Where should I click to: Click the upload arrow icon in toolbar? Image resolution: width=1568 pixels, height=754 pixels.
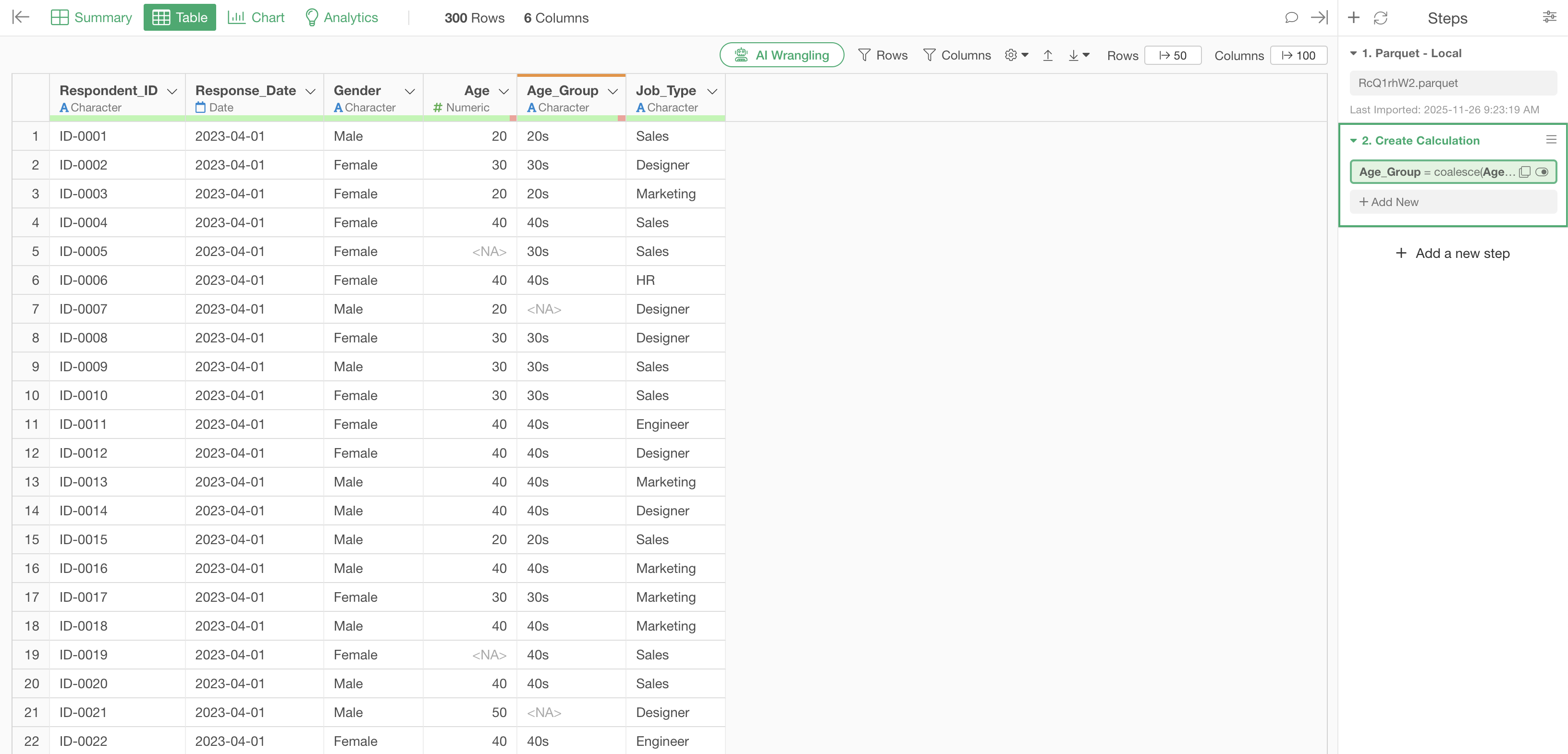point(1048,55)
